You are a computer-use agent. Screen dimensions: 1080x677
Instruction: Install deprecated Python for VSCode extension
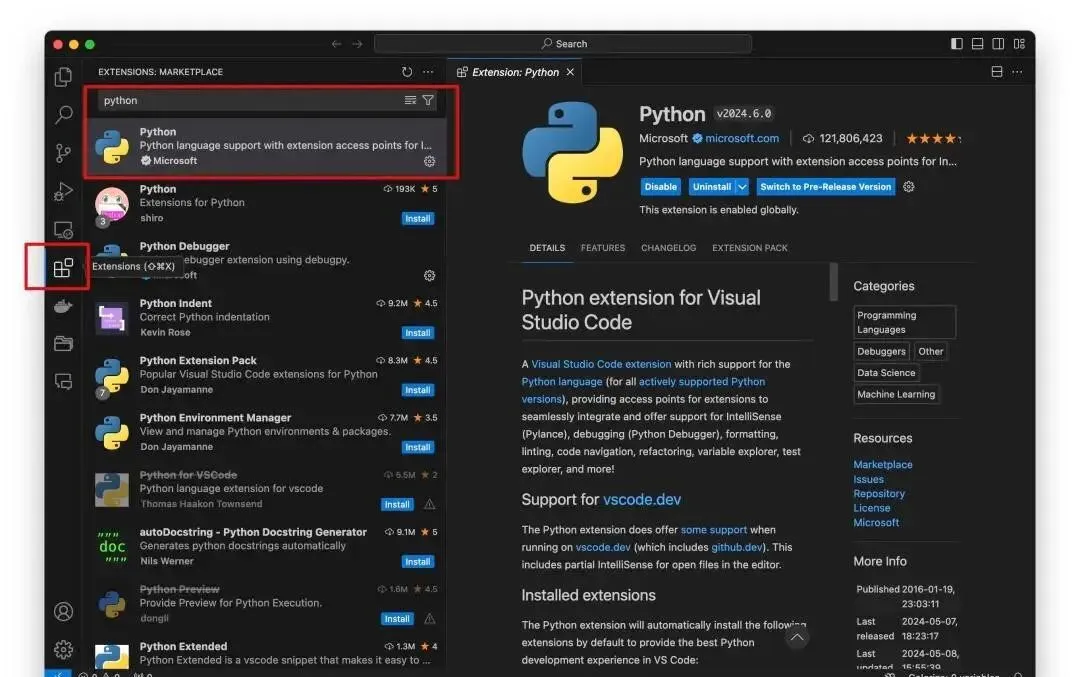[x=397, y=504]
